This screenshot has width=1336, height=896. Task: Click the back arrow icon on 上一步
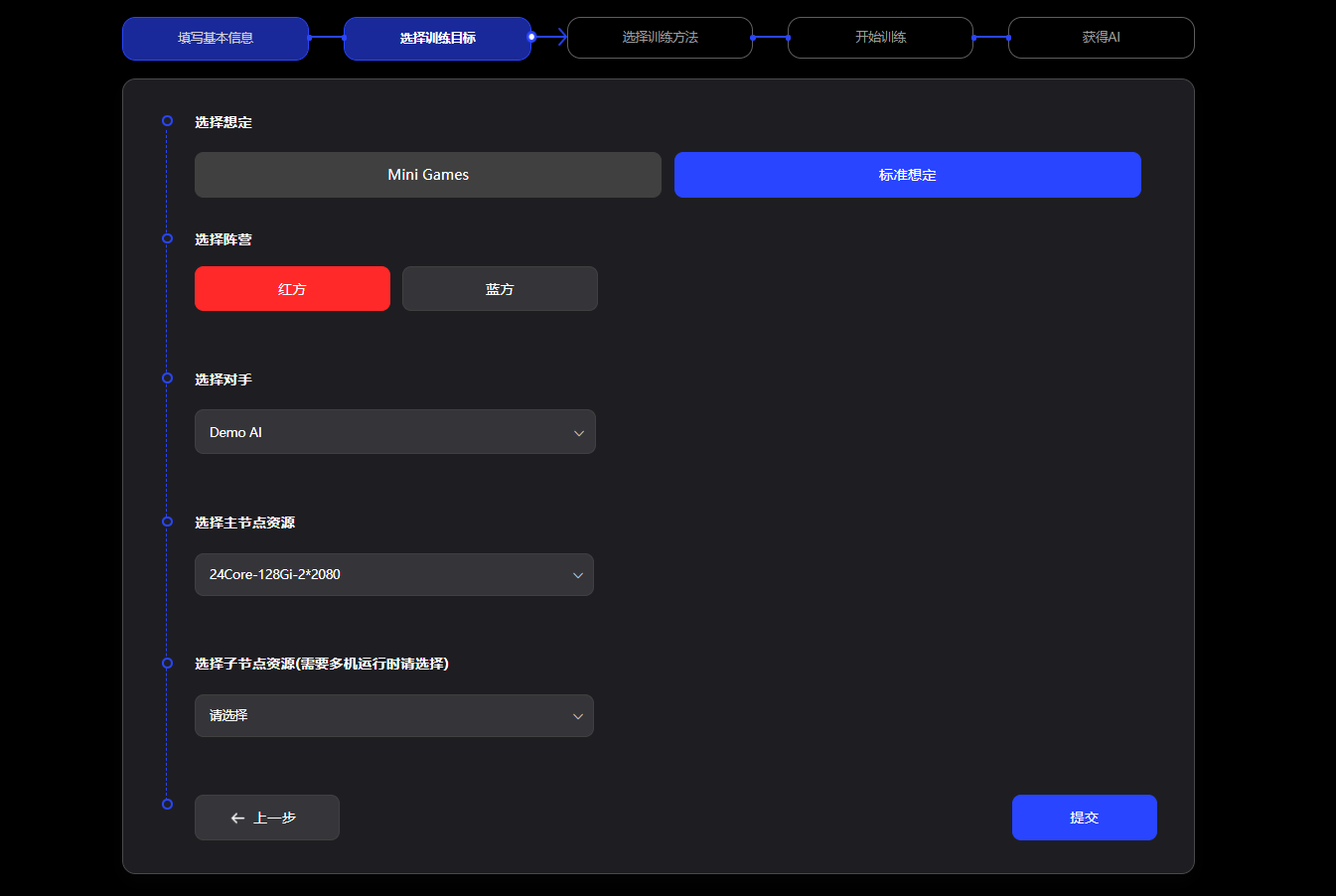237,819
